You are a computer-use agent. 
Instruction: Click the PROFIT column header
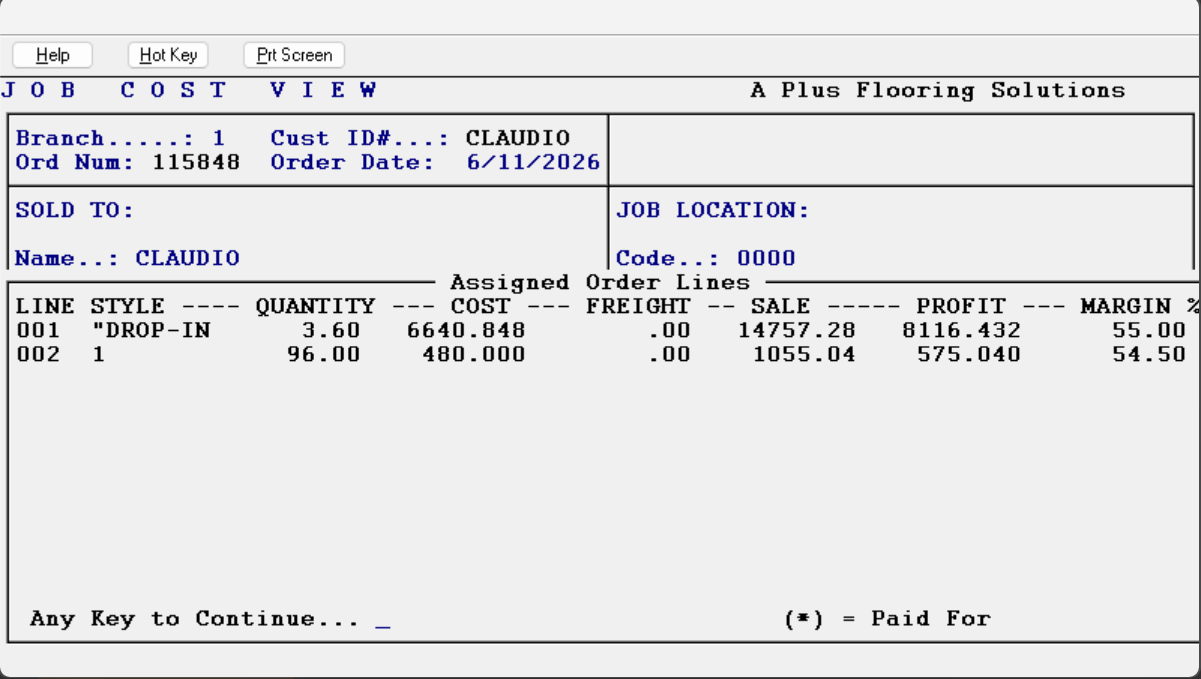(x=961, y=306)
